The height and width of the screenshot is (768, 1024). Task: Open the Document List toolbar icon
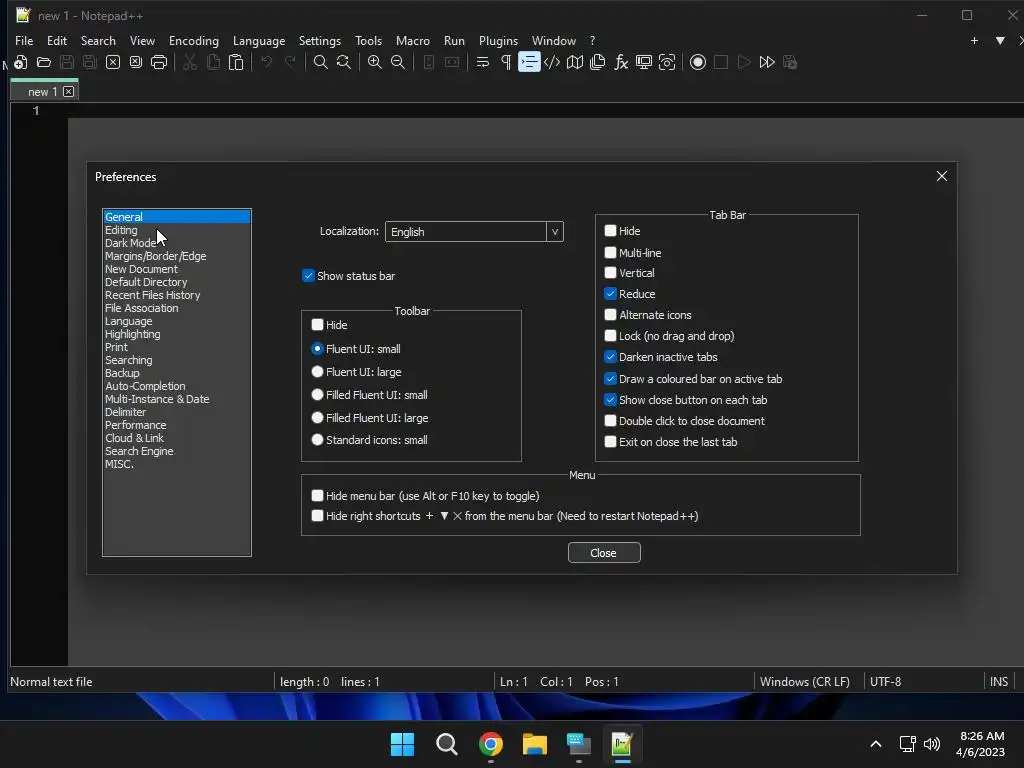click(x=598, y=62)
